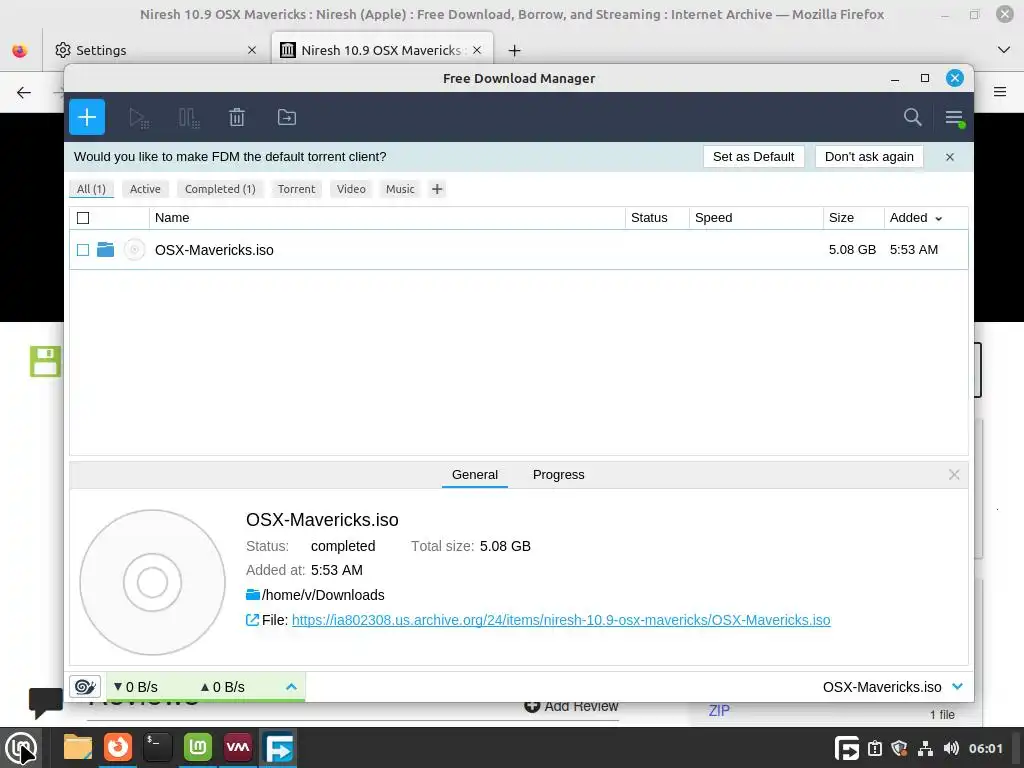This screenshot has height=768, width=1024.
Task: Open folder icon for OSX-Mavericks.iso row
Action: click(x=106, y=249)
